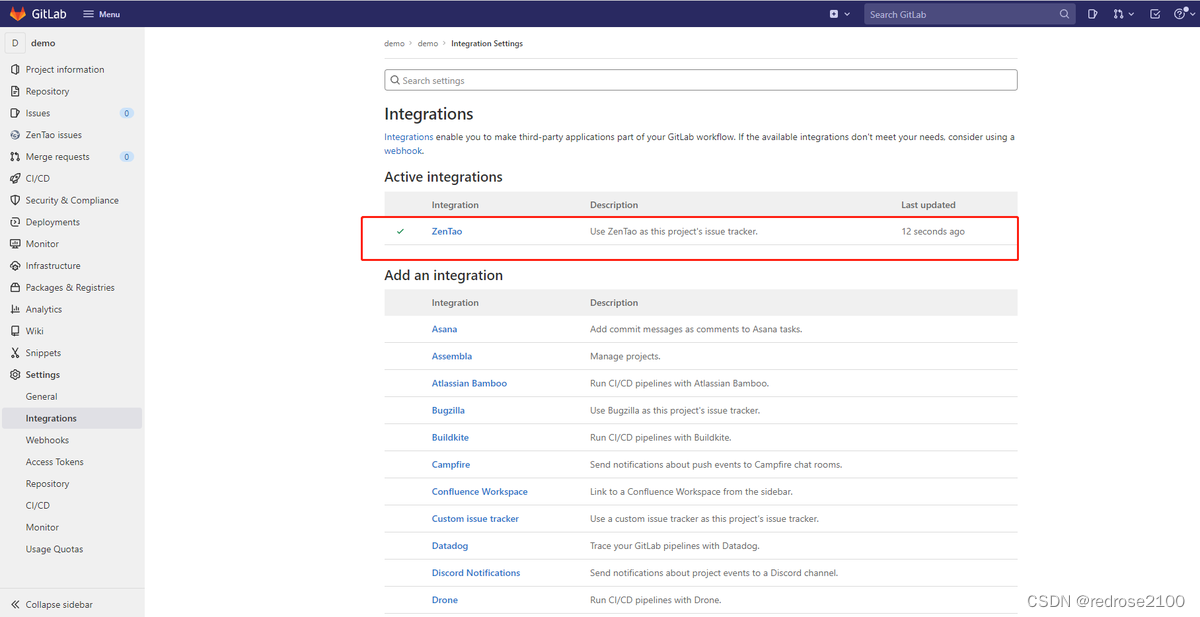The image size is (1200, 617).
Task: Open the merge requests dropdown in top bar
Action: (x=1123, y=14)
